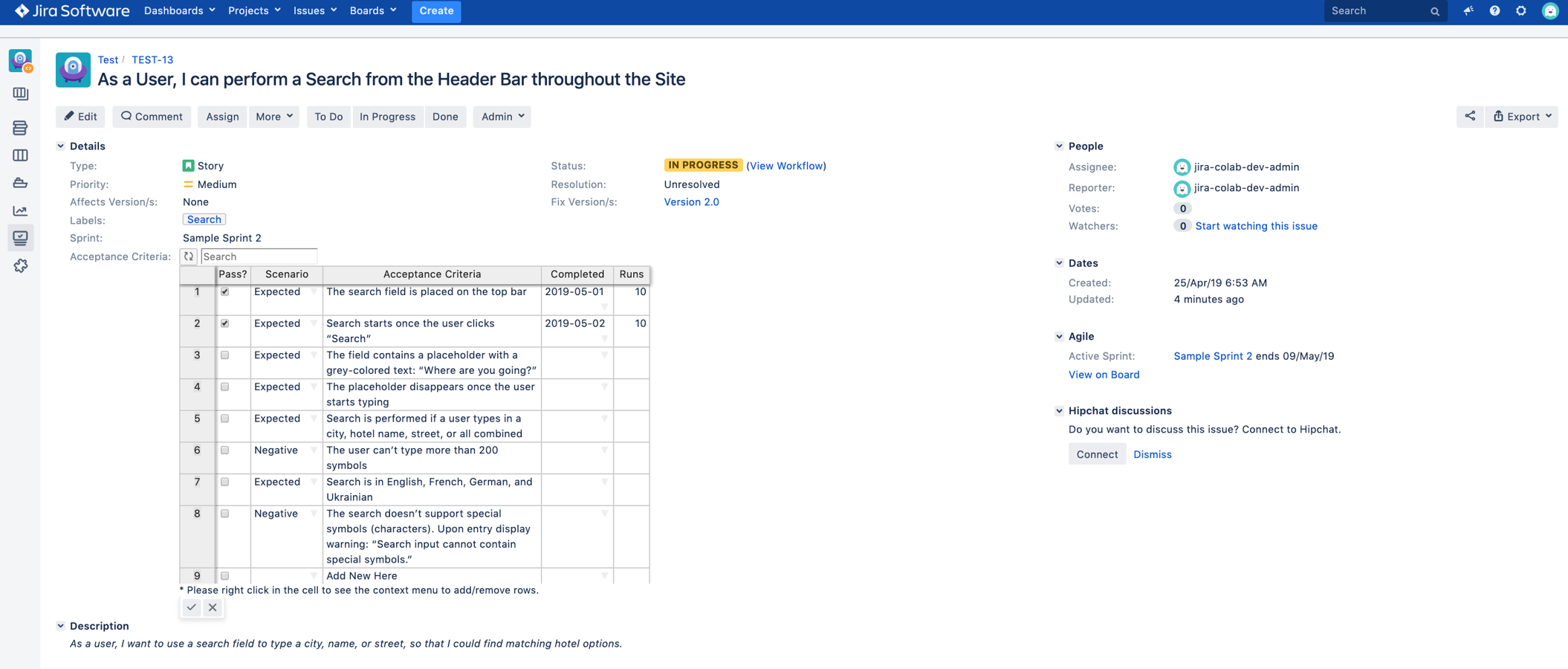Click the Assign button
The width and height of the screenshot is (1568, 669).
(222, 117)
